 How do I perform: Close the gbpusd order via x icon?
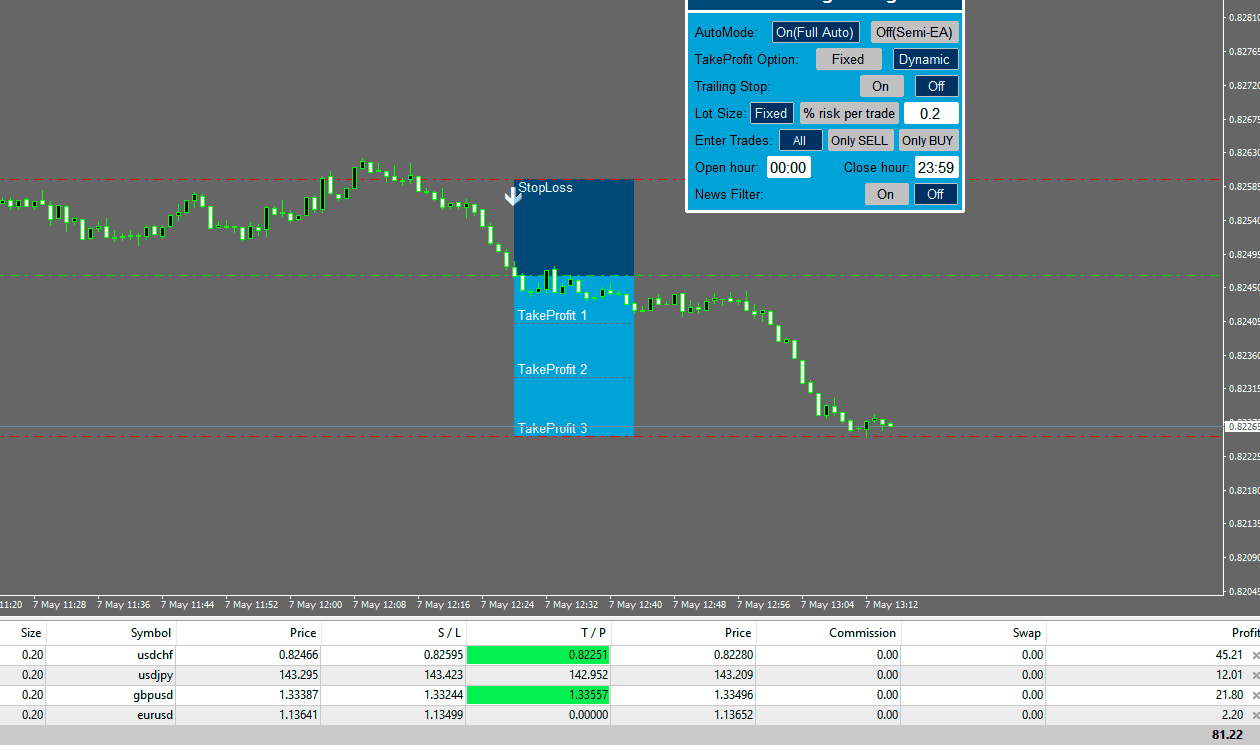1256,696
